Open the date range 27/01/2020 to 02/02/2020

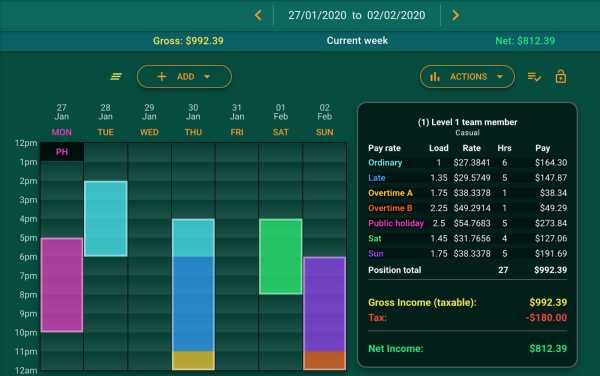(x=357, y=15)
